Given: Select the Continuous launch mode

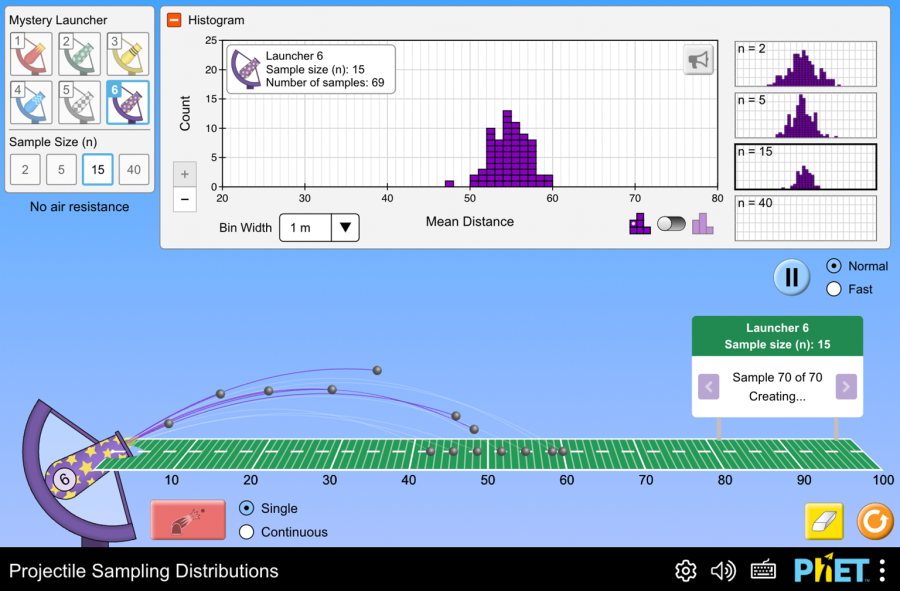Looking at the screenshot, I should (x=247, y=532).
